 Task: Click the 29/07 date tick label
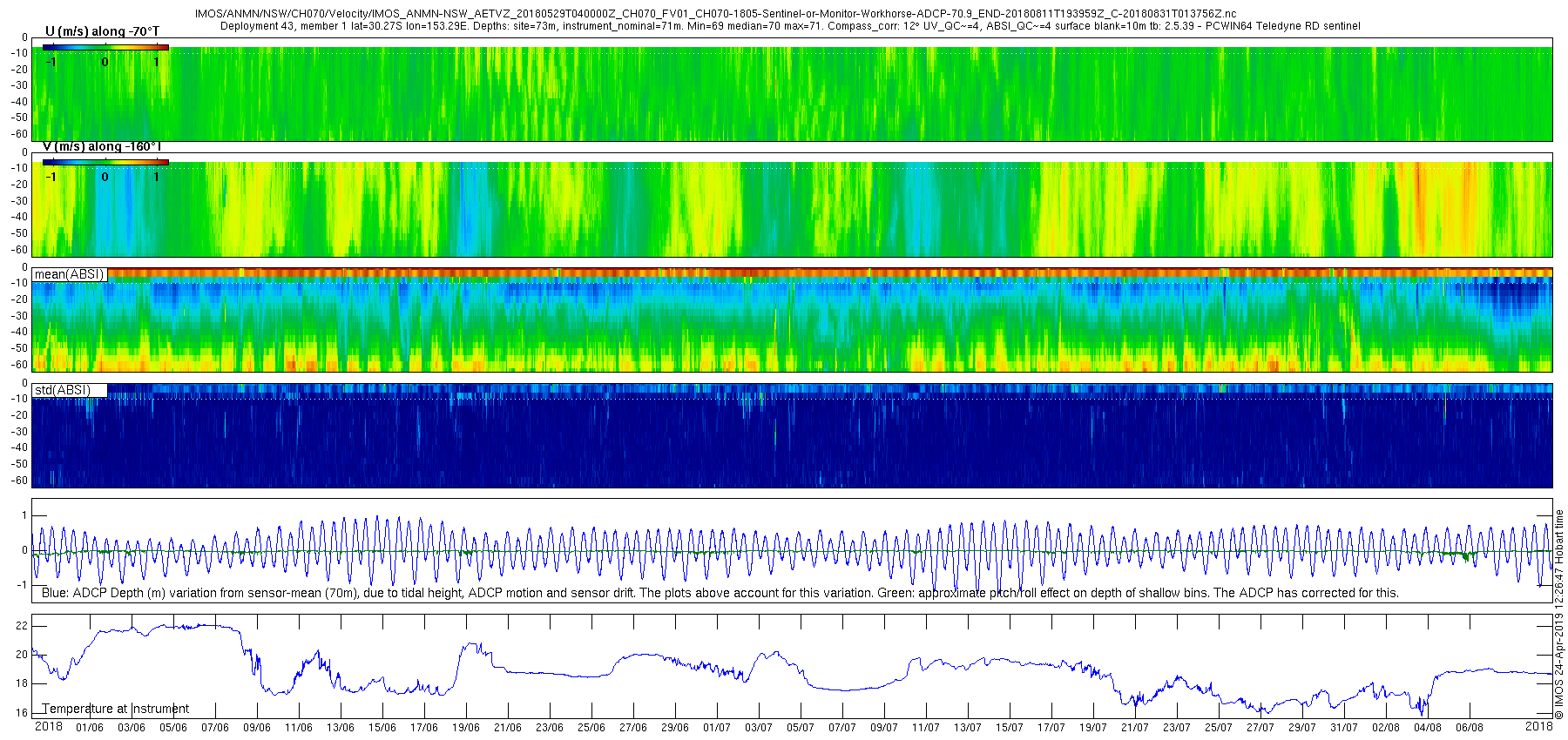pyautogui.click(x=1302, y=728)
